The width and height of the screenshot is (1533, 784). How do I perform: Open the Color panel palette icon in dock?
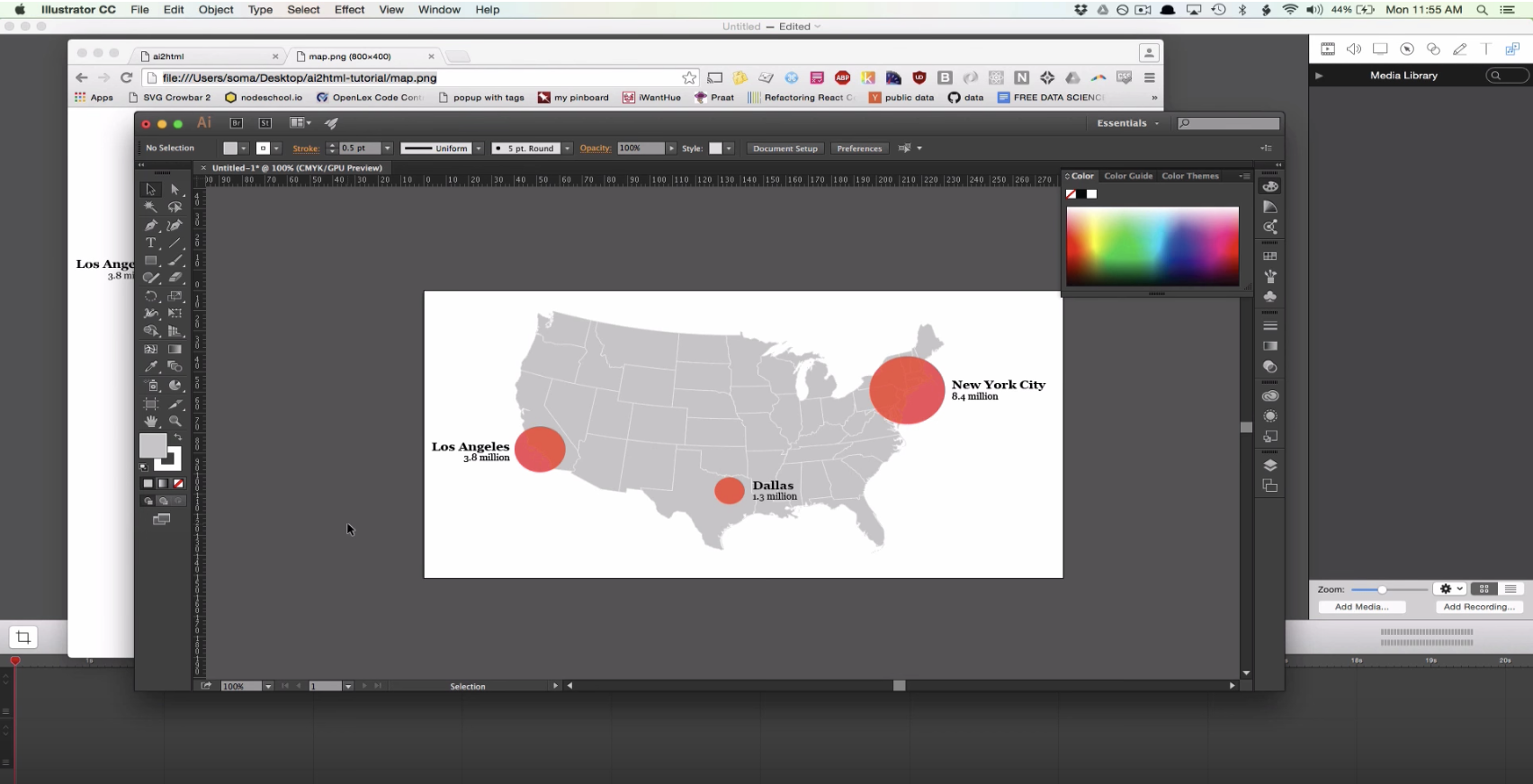point(1270,186)
